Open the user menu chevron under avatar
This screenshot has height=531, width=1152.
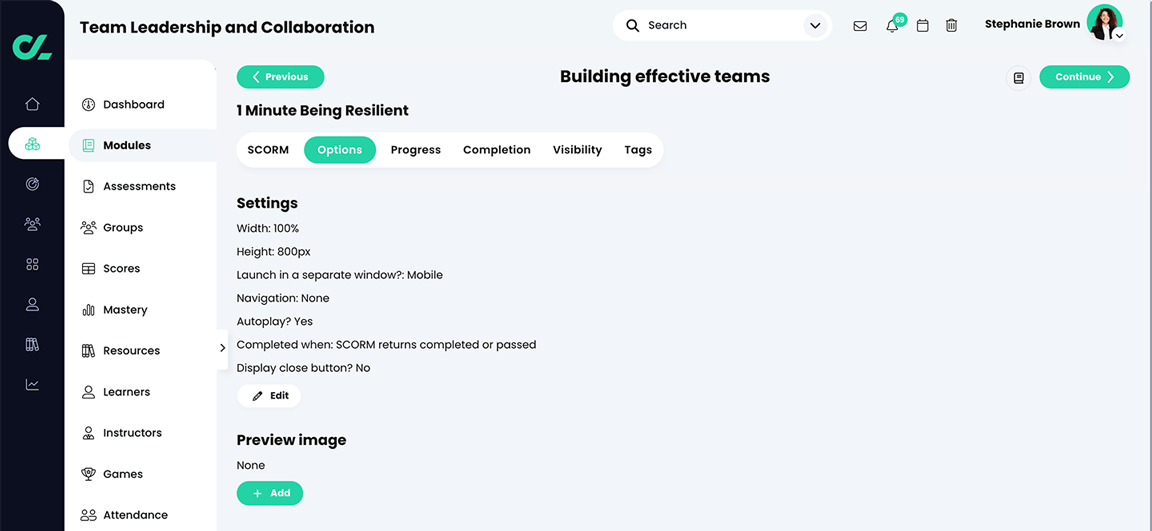tap(1119, 35)
